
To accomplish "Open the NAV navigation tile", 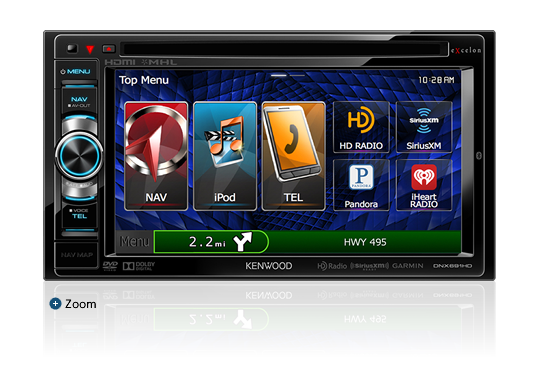I will 156,156.
